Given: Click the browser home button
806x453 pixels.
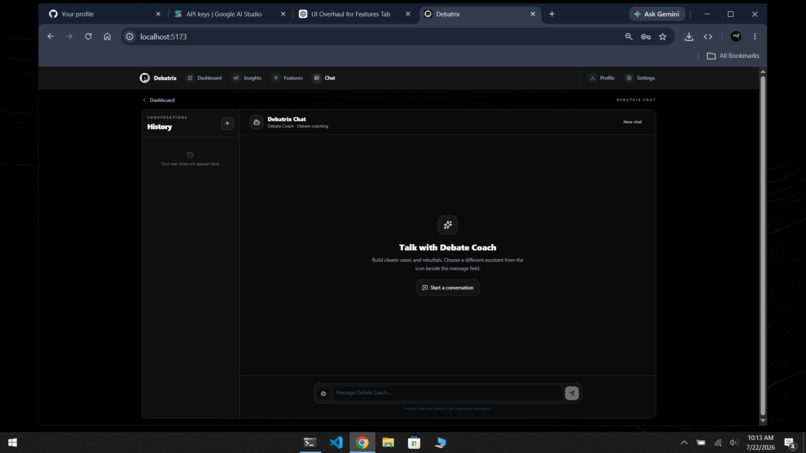Looking at the screenshot, I should [107, 37].
